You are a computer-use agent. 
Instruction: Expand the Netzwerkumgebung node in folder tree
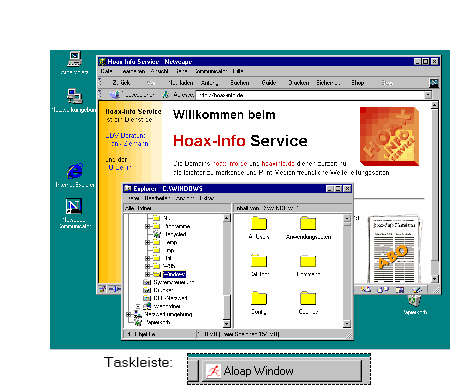coord(128,314)
